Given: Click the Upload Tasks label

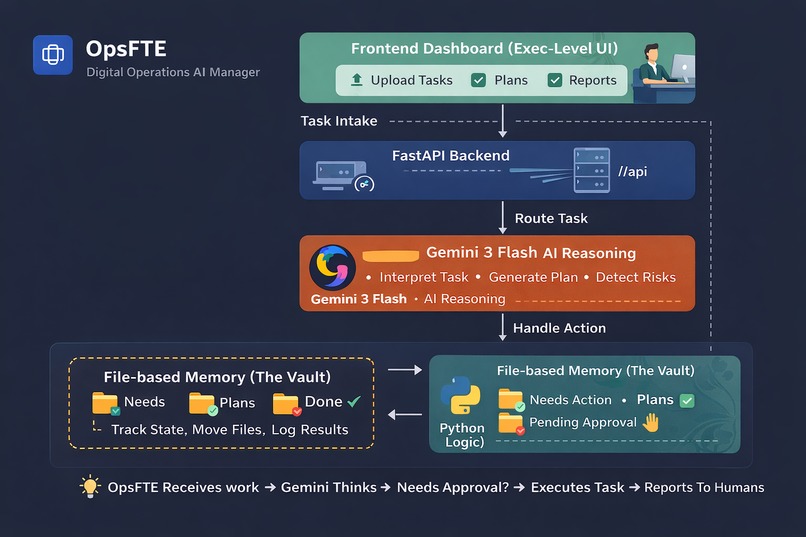Looking at the screenshot, I should [412, 80].
